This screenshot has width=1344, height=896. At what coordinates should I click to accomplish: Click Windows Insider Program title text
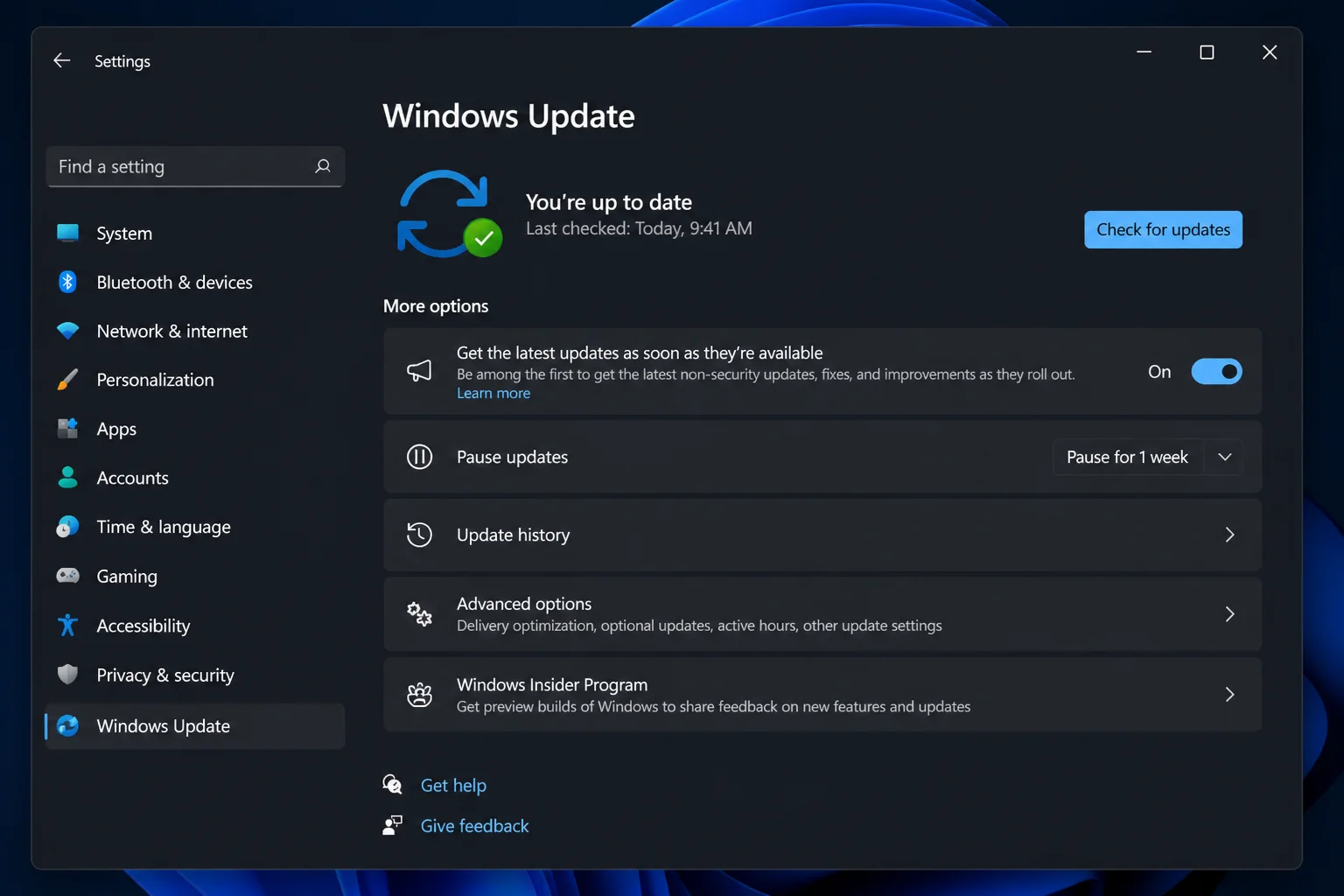point(552,684)
